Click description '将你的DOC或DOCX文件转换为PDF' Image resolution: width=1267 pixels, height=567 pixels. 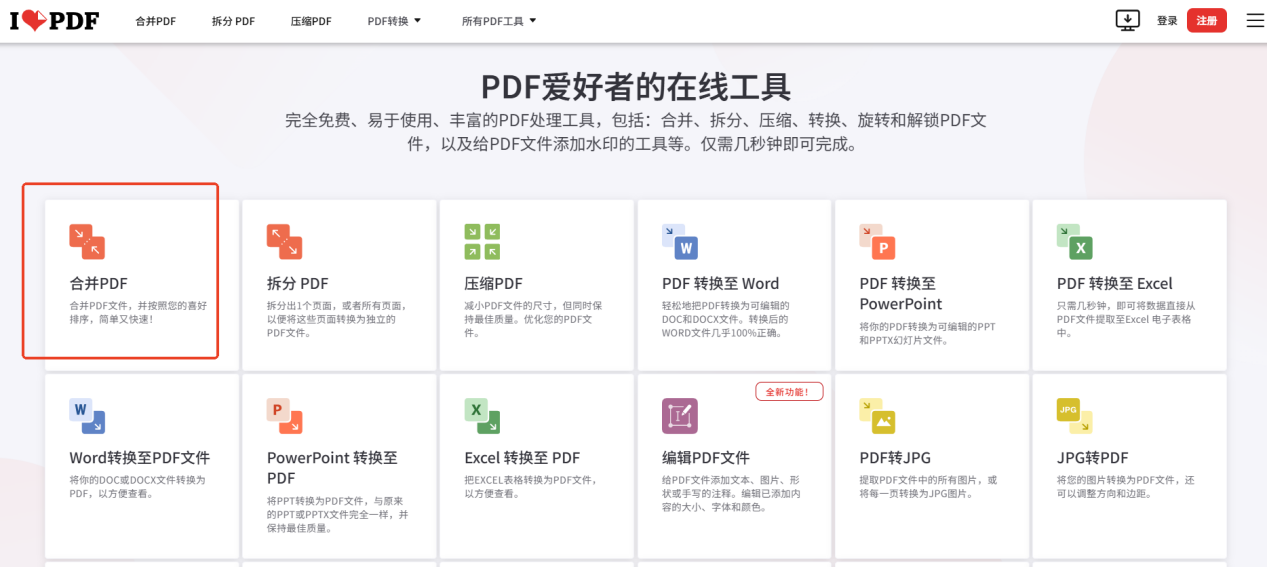click(x=137, y=486)
